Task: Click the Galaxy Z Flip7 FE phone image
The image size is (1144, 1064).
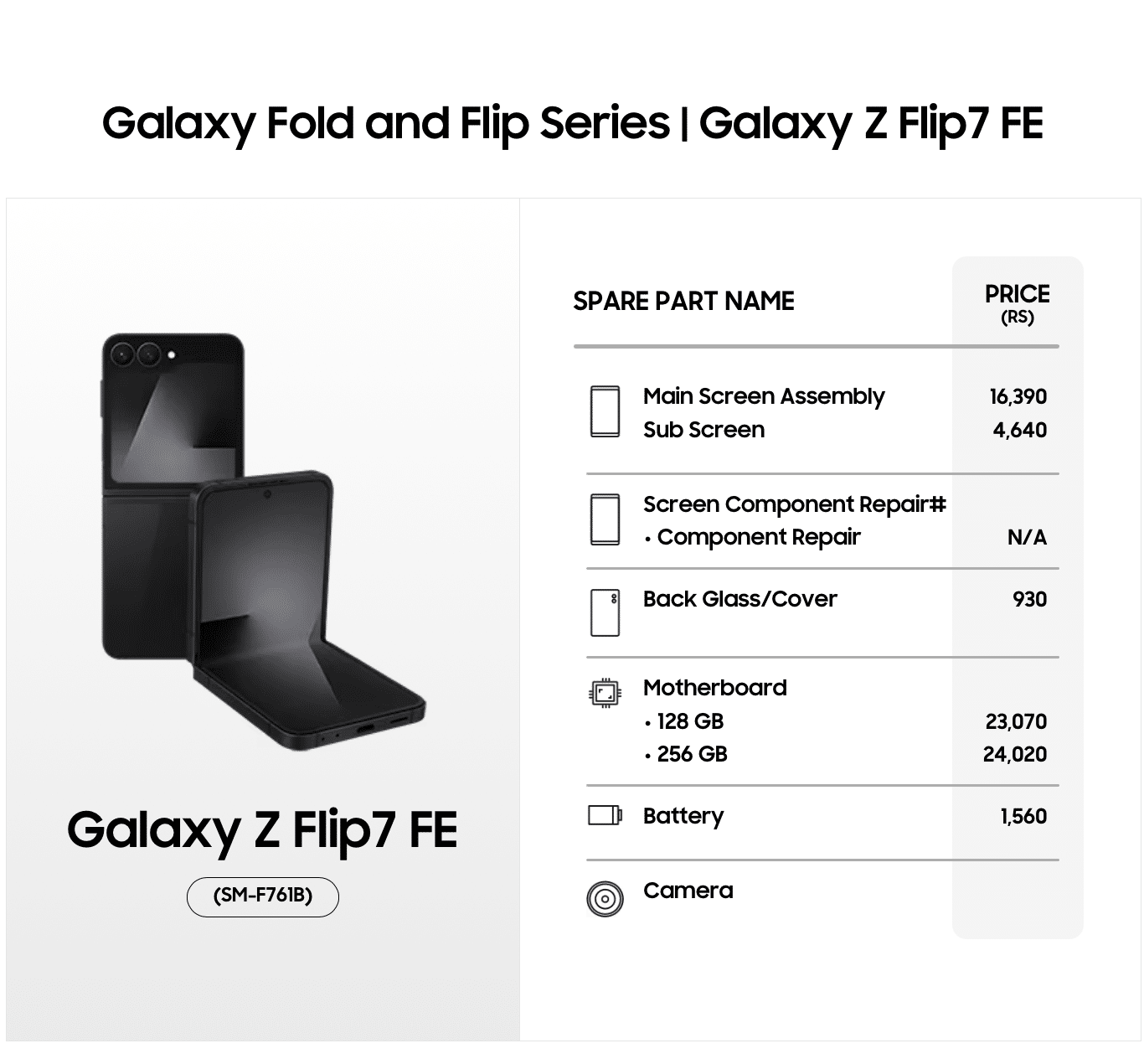Action: click(262, 541)
